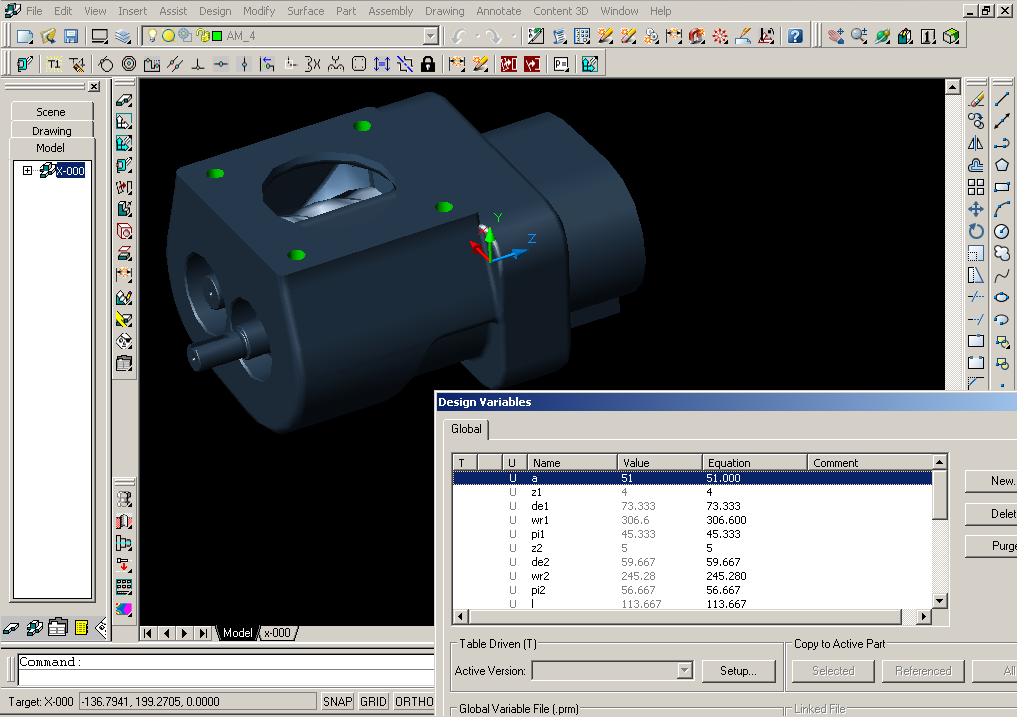Screen dimensions: 1017x717
Task: Switch to the x-000 sheet tab
Action: pyautogui.click(x=277, y=633)
